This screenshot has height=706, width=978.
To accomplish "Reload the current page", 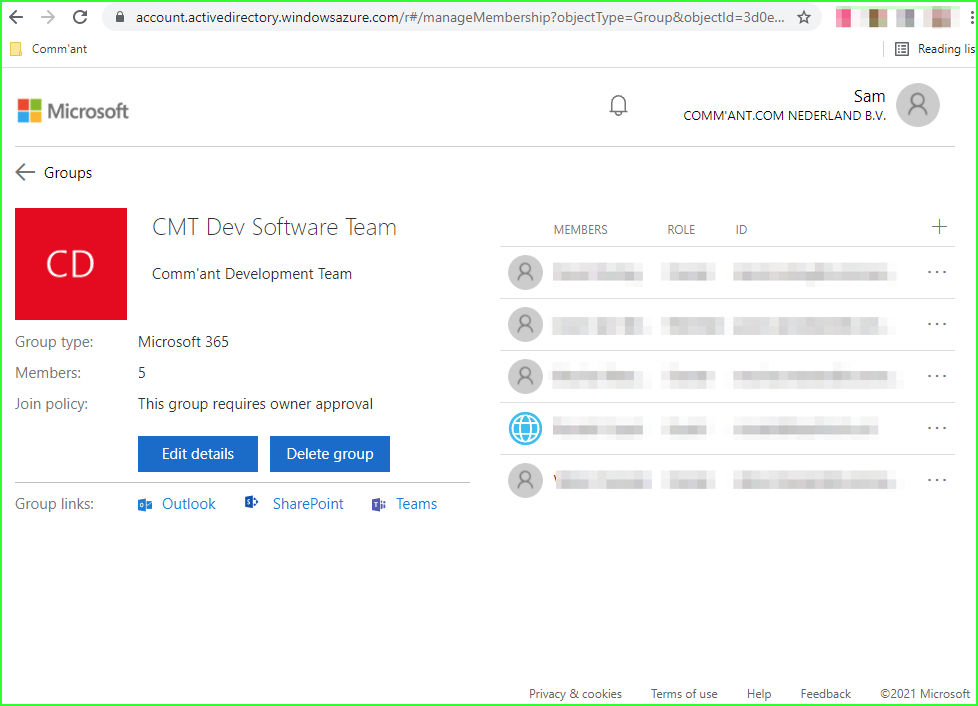I will pos(80,17).
